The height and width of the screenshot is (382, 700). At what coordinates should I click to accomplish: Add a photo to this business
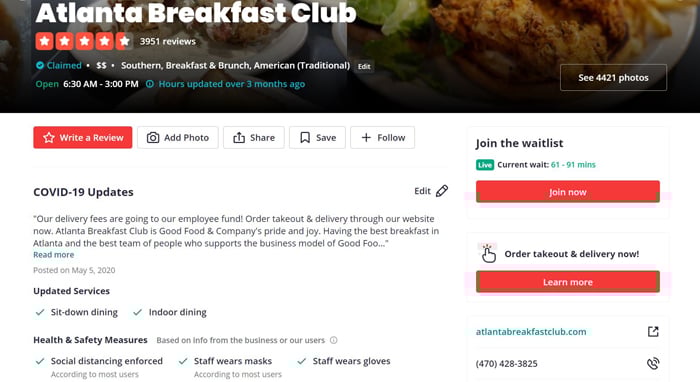pos(178,137)
